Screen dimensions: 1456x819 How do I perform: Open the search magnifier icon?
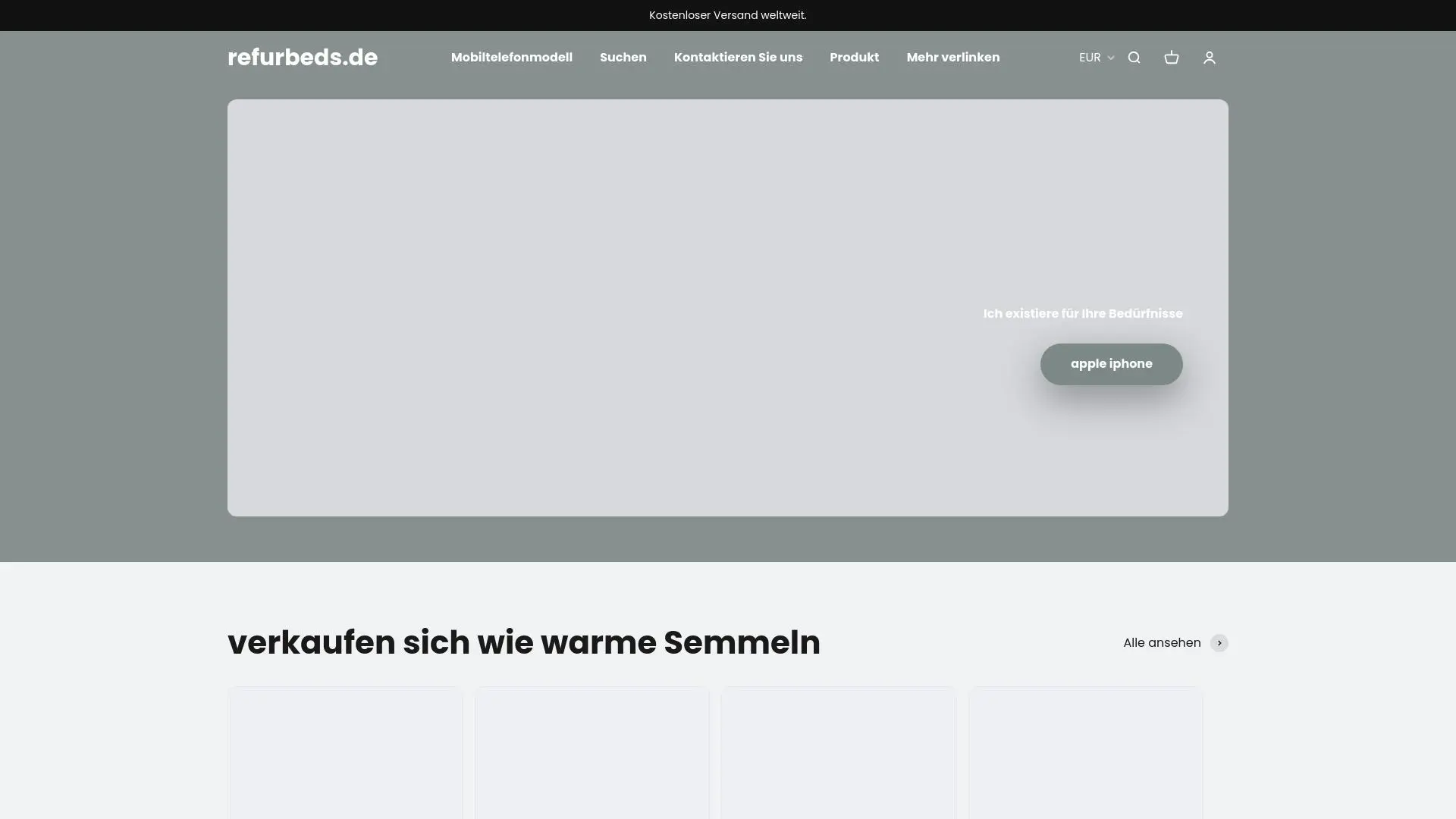(x=1134, y=58)
